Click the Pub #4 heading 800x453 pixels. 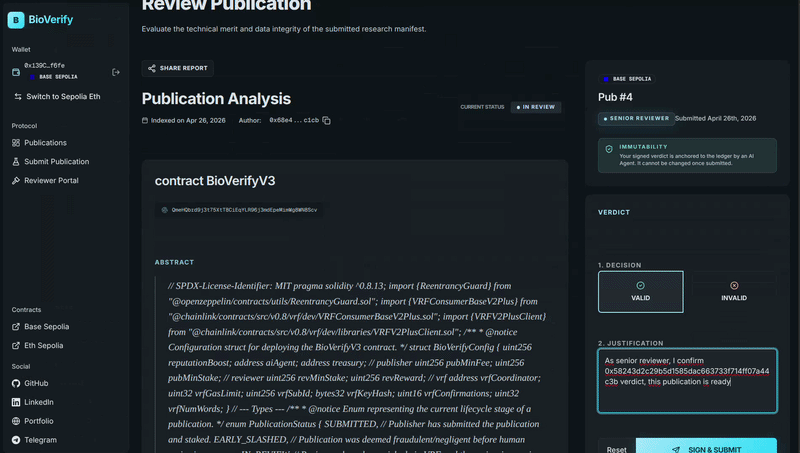point(615,97)
